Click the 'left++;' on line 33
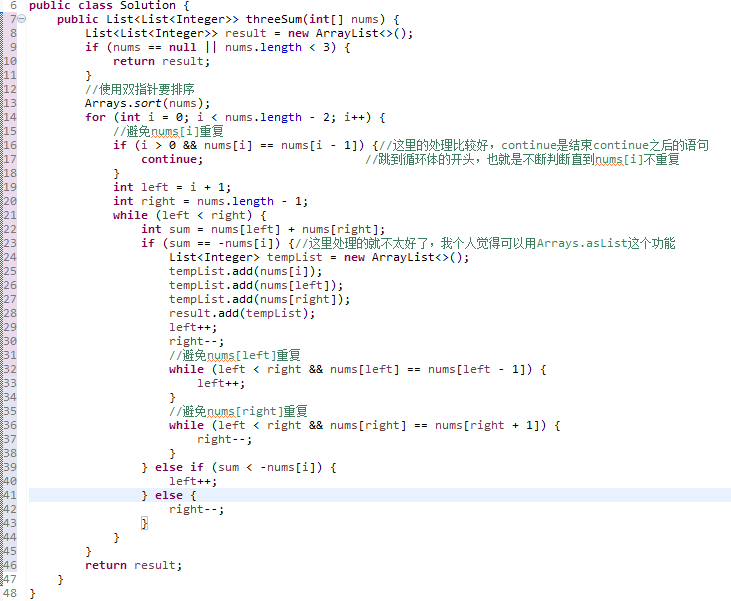The height and width of the screenshot is (601, 731). 221,383
